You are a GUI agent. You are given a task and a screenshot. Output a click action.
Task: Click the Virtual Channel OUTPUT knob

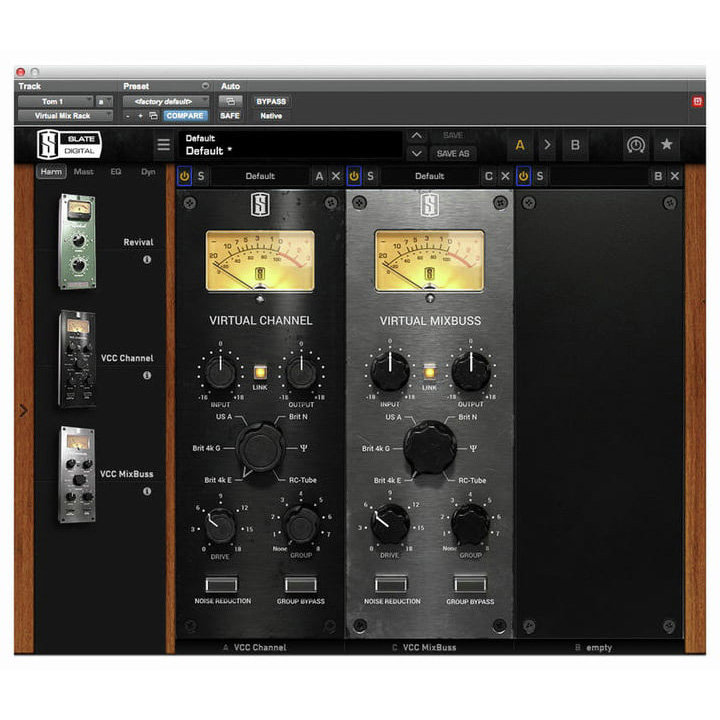click(301, 372)
